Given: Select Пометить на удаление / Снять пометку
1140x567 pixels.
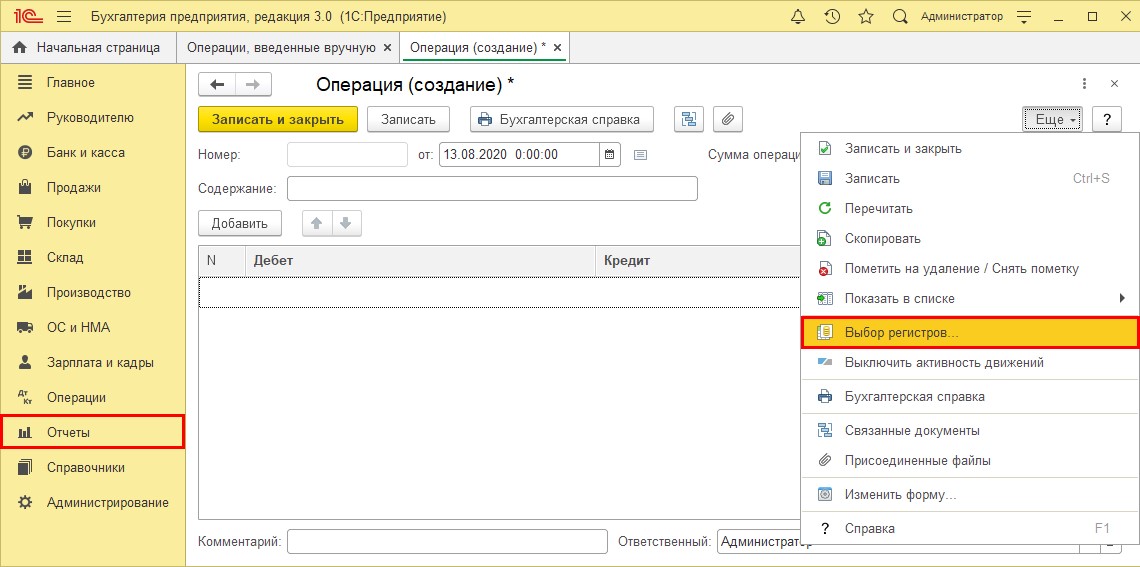Looking at the screenshot, I should tap(969, 268).
